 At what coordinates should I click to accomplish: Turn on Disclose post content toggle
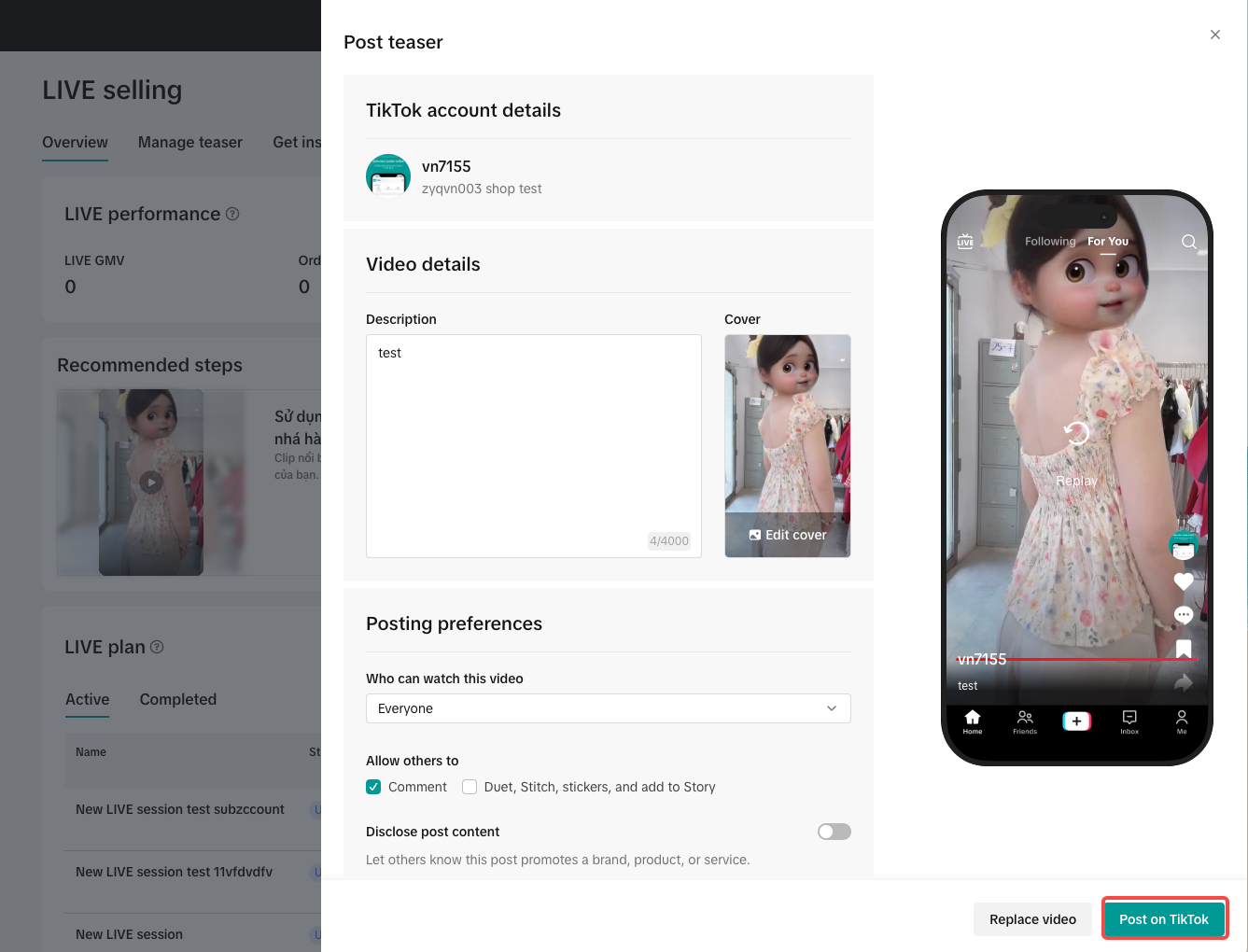[834, 832]
